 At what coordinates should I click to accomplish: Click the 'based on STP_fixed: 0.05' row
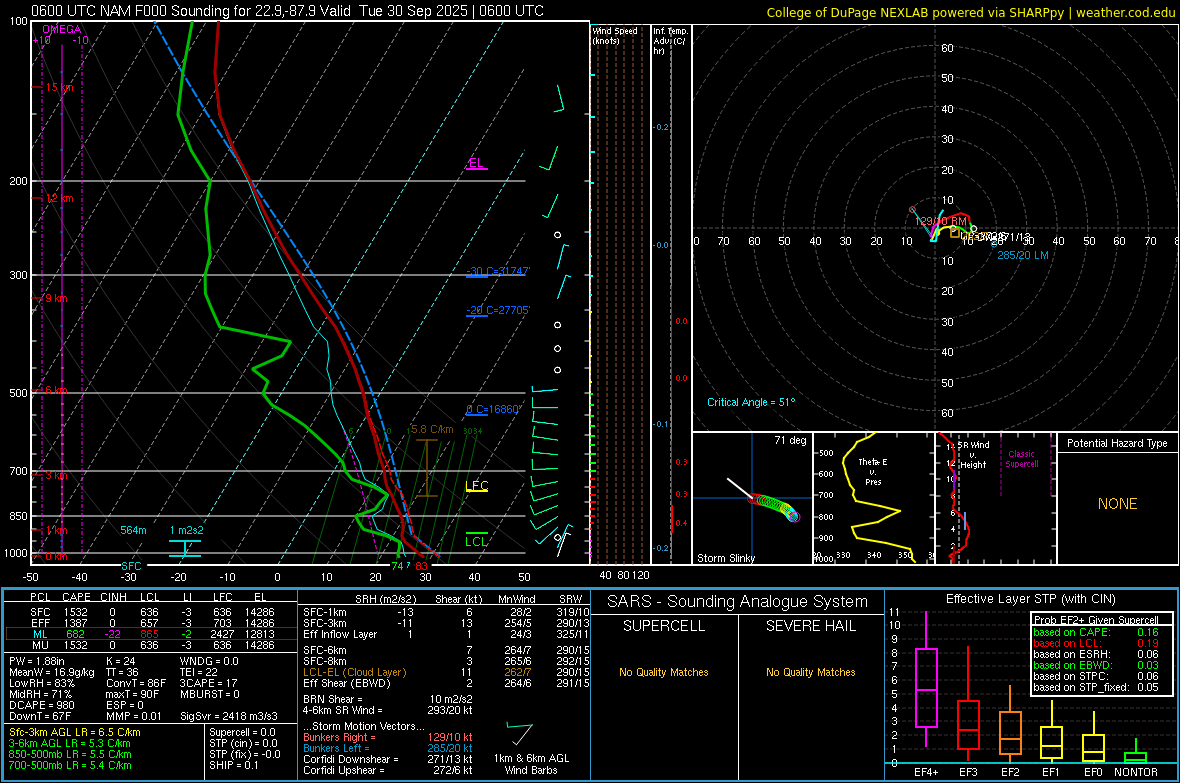click(1096, 687)
